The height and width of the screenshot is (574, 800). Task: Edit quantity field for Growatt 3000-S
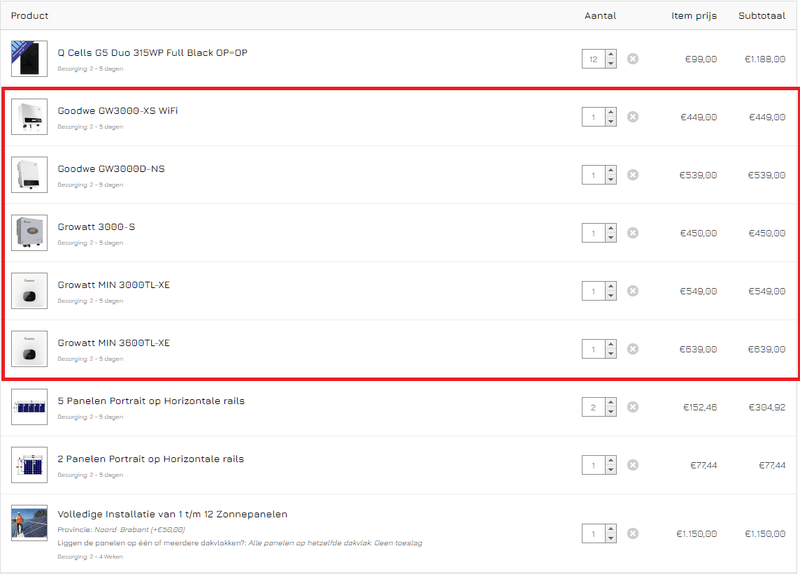tap(593, 233)
